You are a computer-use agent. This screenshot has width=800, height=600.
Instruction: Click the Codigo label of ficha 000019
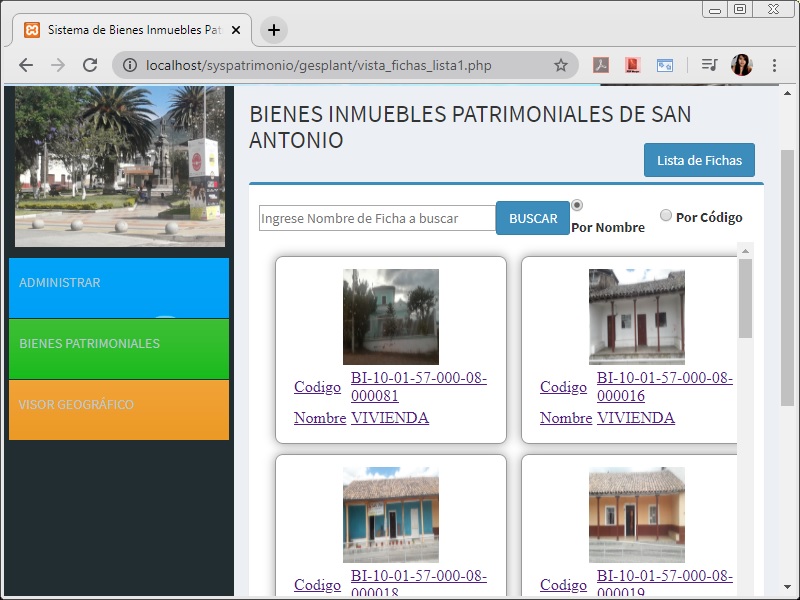563,585
